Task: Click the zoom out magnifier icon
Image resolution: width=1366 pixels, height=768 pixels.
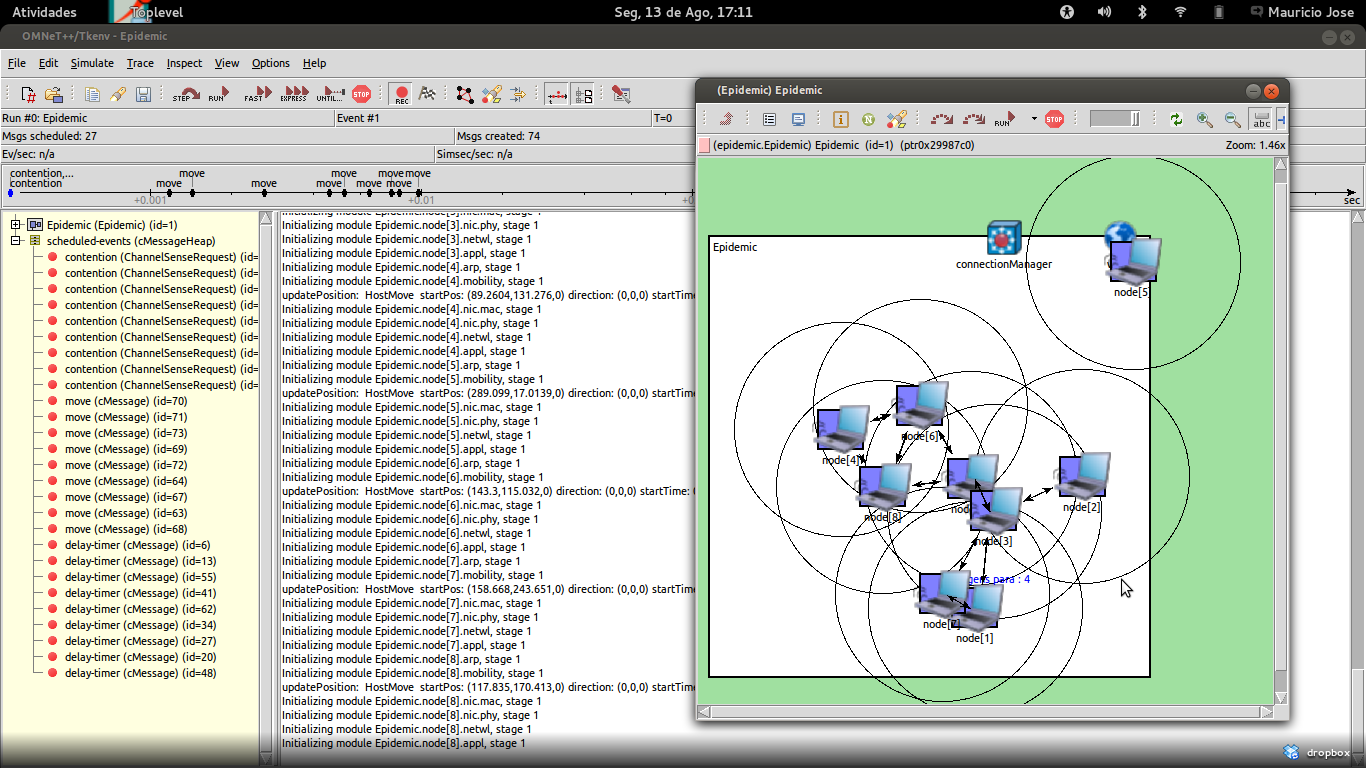Action: 1232,119
